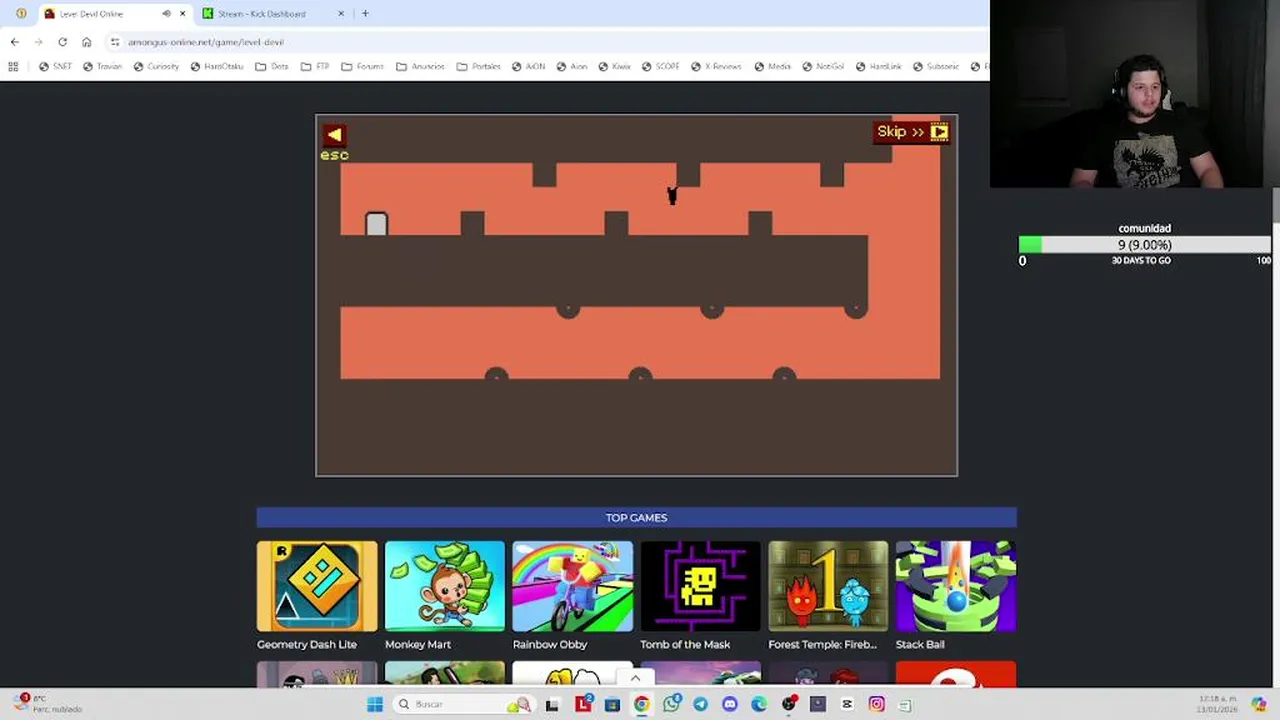
Task: Open Stack Ball game thumbnail
Action: pyautogui.click(x=956, y=586)
